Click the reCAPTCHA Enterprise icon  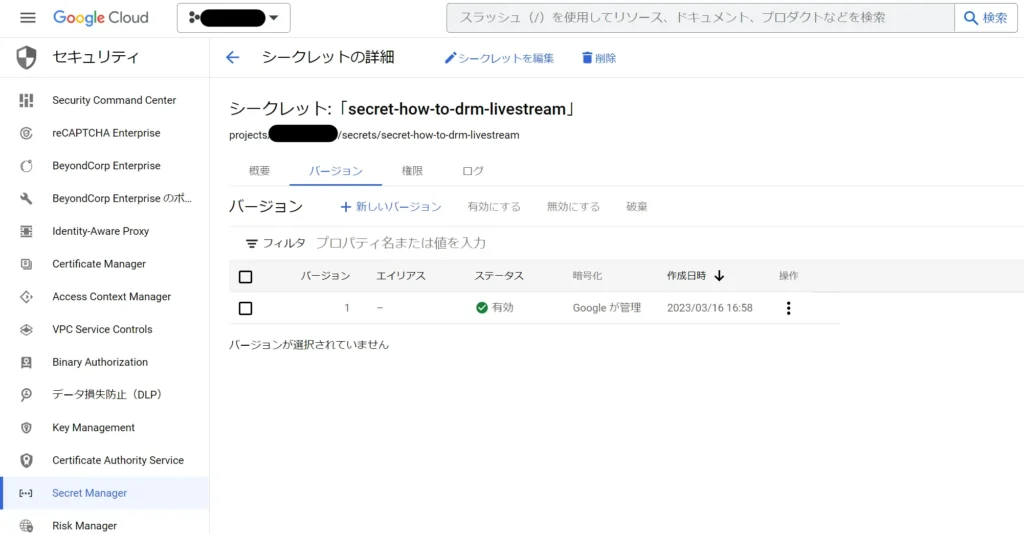pyautogui.click(x=26, y=133)
